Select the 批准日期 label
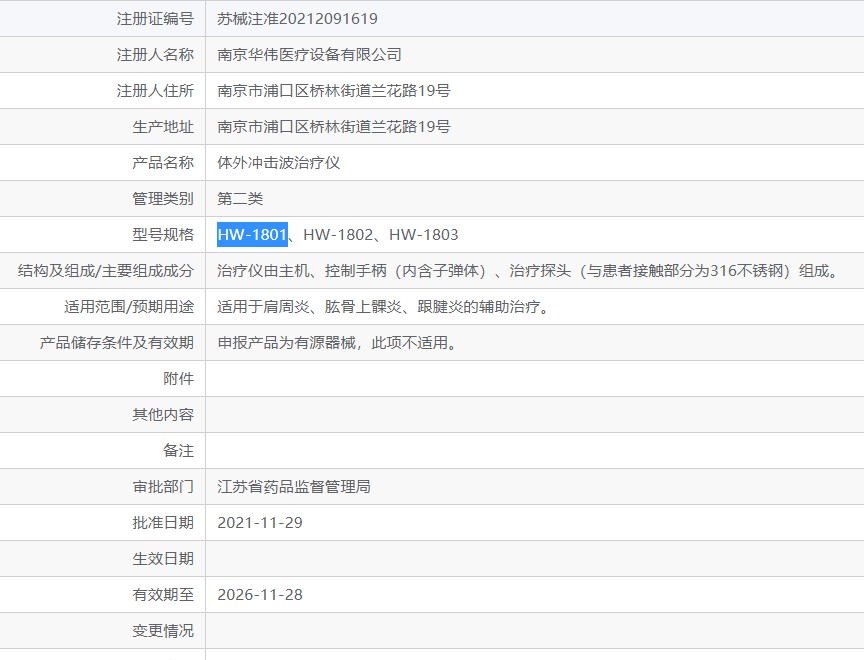Screen dimensions: 864x660 pyautogui.click(x=163, y=522)
